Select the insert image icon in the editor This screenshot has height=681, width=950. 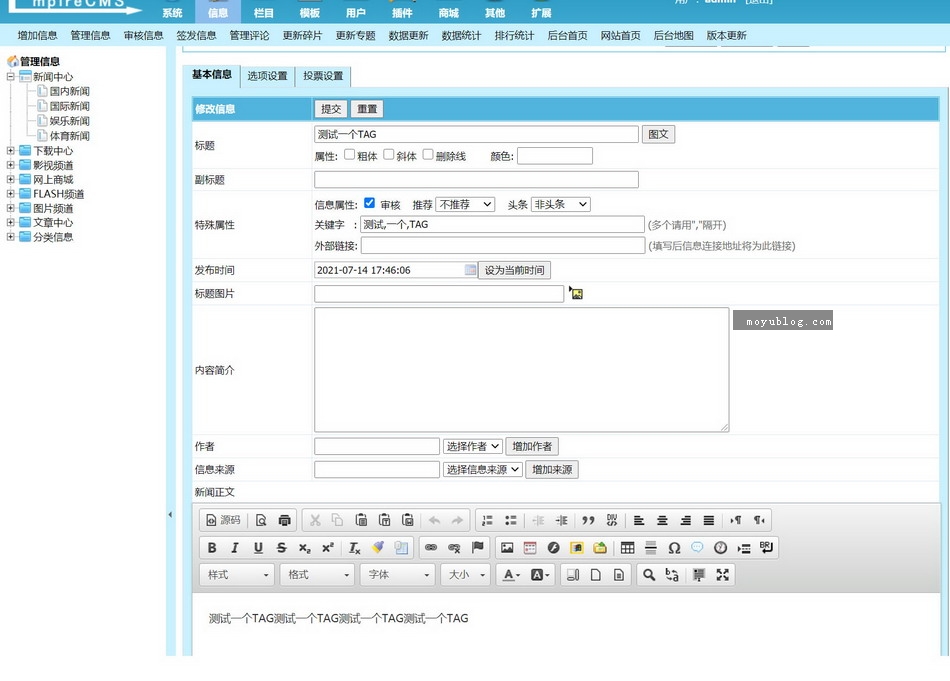pyautogui.click(x=506, y=547)
